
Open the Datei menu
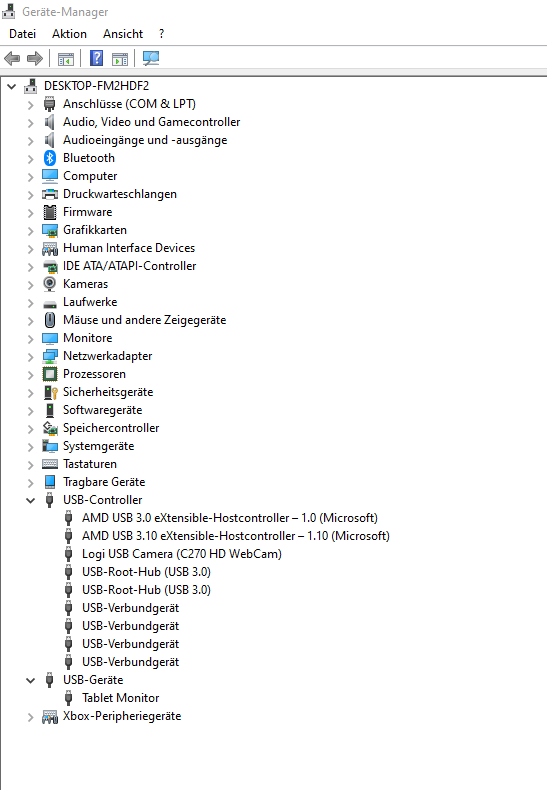[23, 34]
